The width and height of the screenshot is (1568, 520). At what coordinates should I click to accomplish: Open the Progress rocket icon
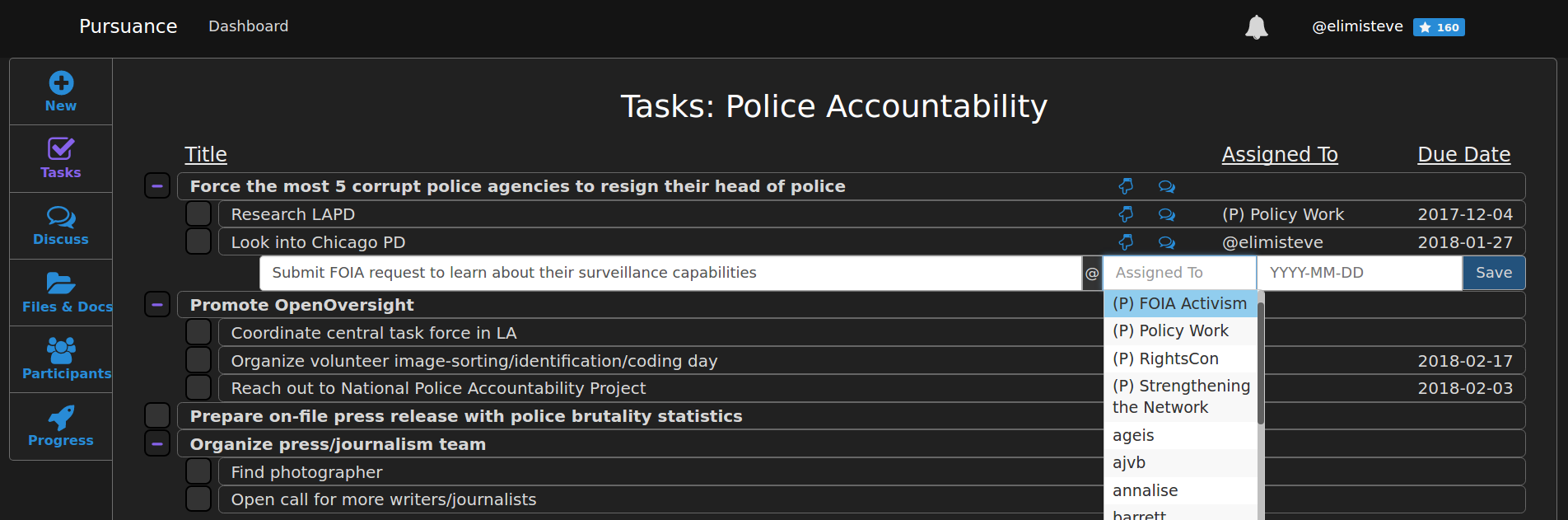[61, 418]
